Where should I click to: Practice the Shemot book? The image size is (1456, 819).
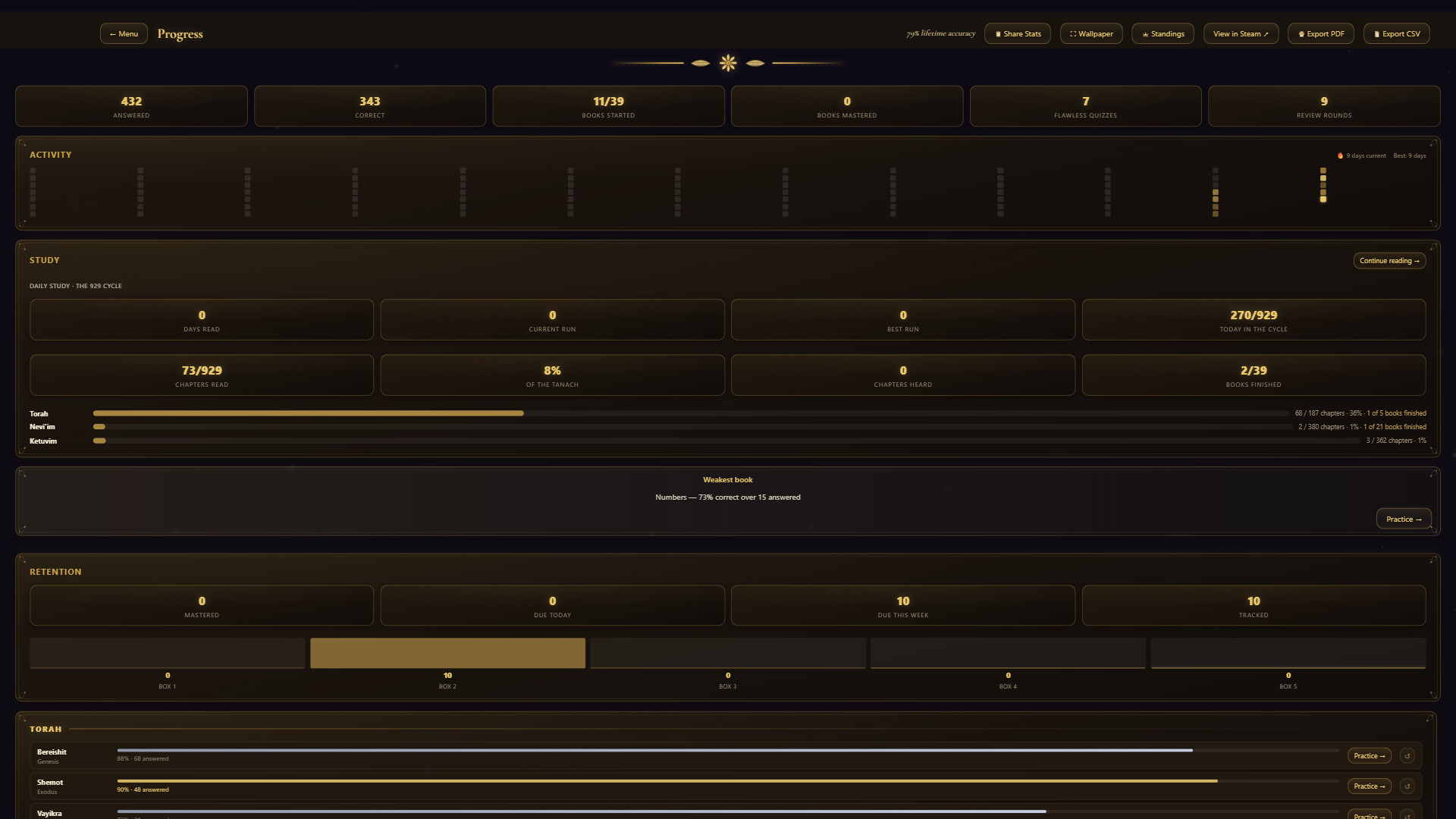coord(1369,786)
